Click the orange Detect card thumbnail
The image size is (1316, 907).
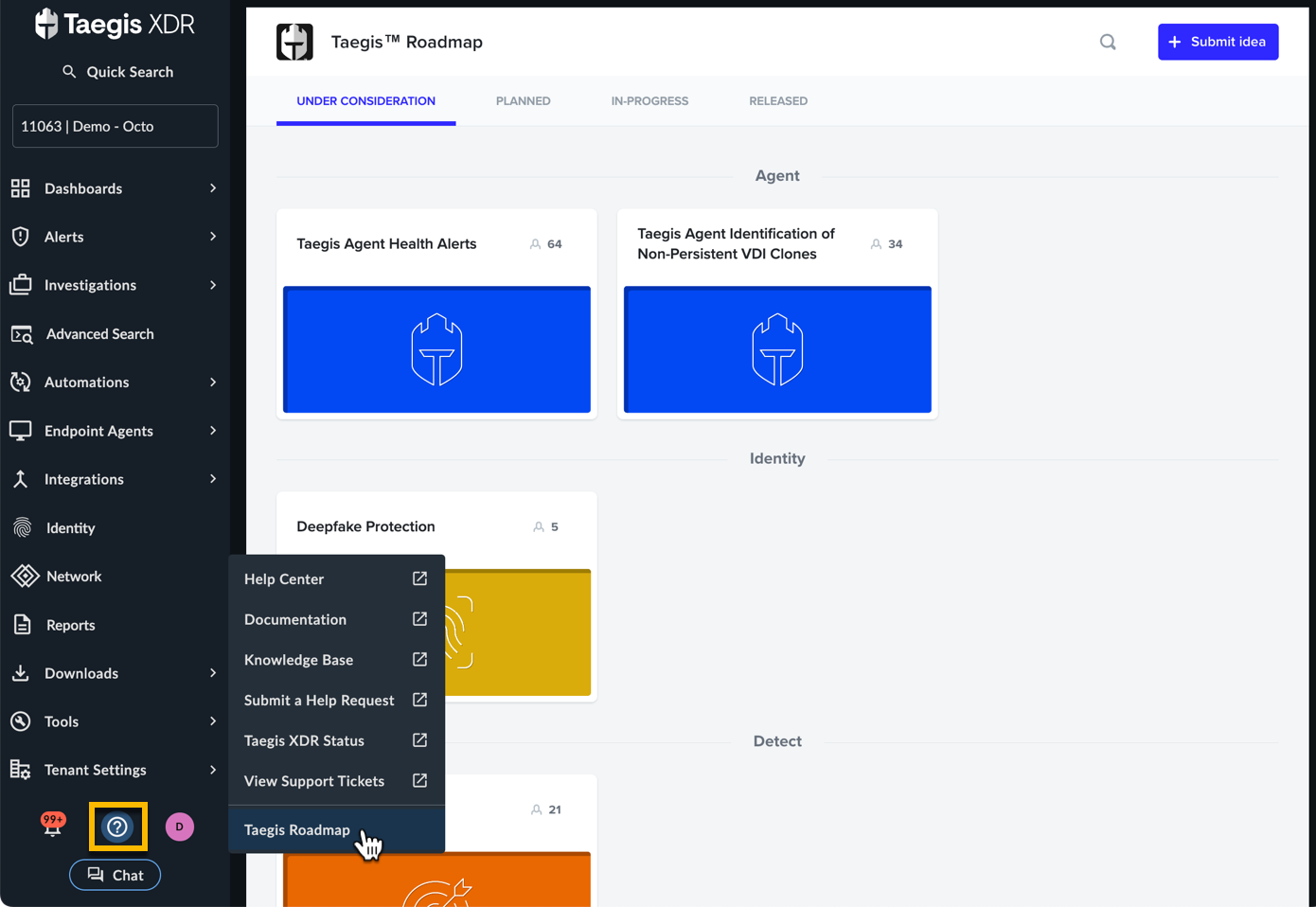[436, 880]
